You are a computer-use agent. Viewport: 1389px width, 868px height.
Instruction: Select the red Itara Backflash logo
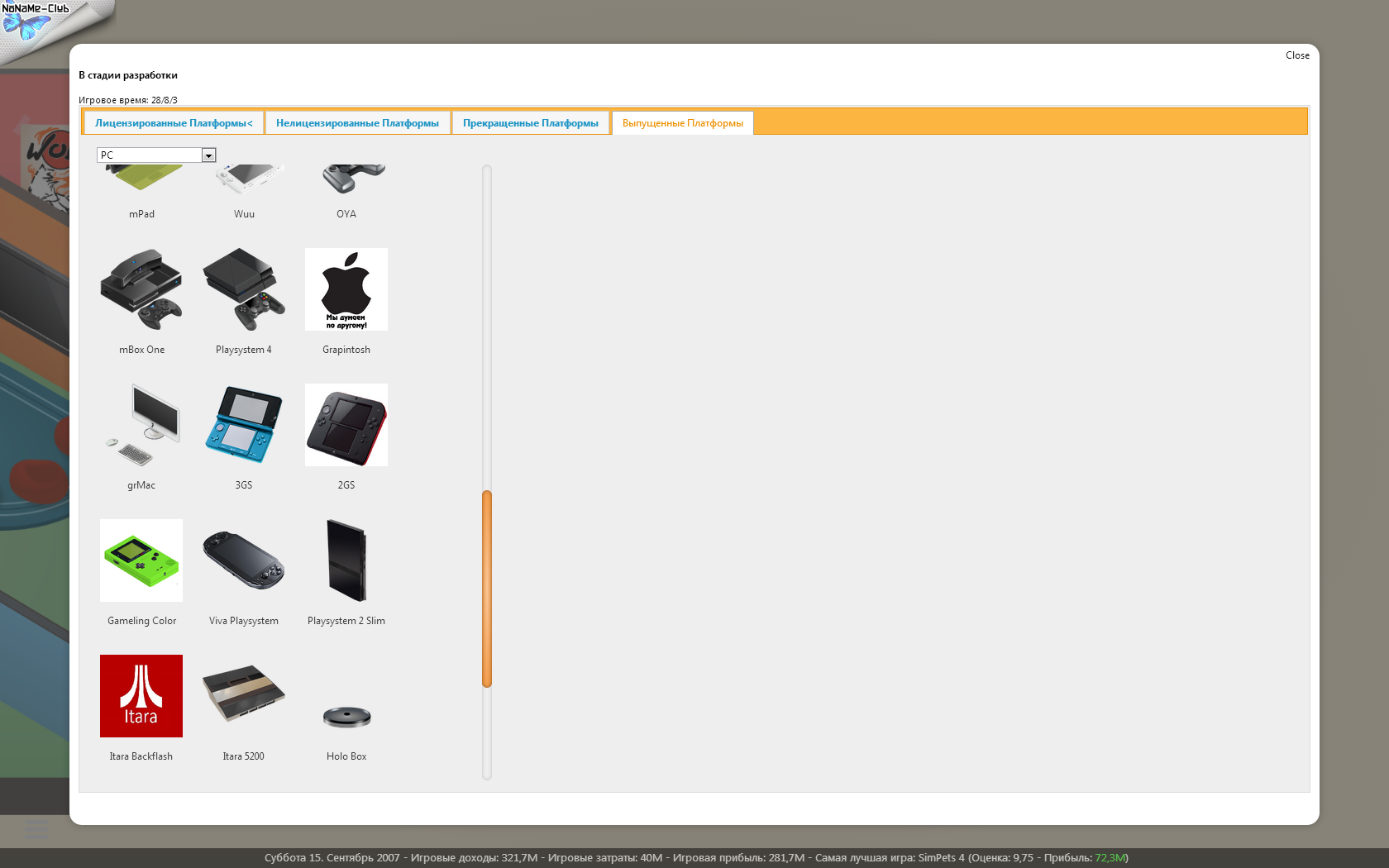[141, 696]
